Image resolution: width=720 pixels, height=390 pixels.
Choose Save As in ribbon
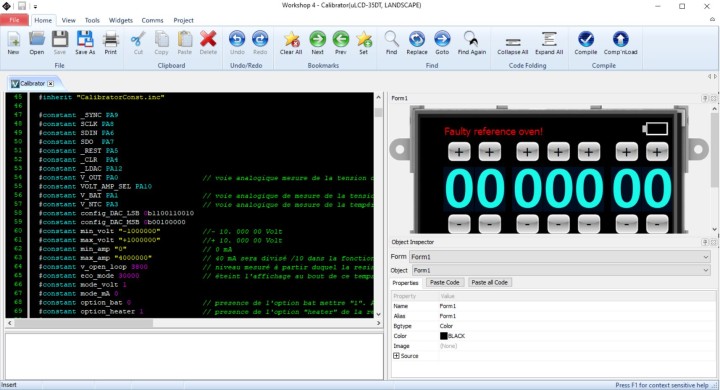[85, 43]
